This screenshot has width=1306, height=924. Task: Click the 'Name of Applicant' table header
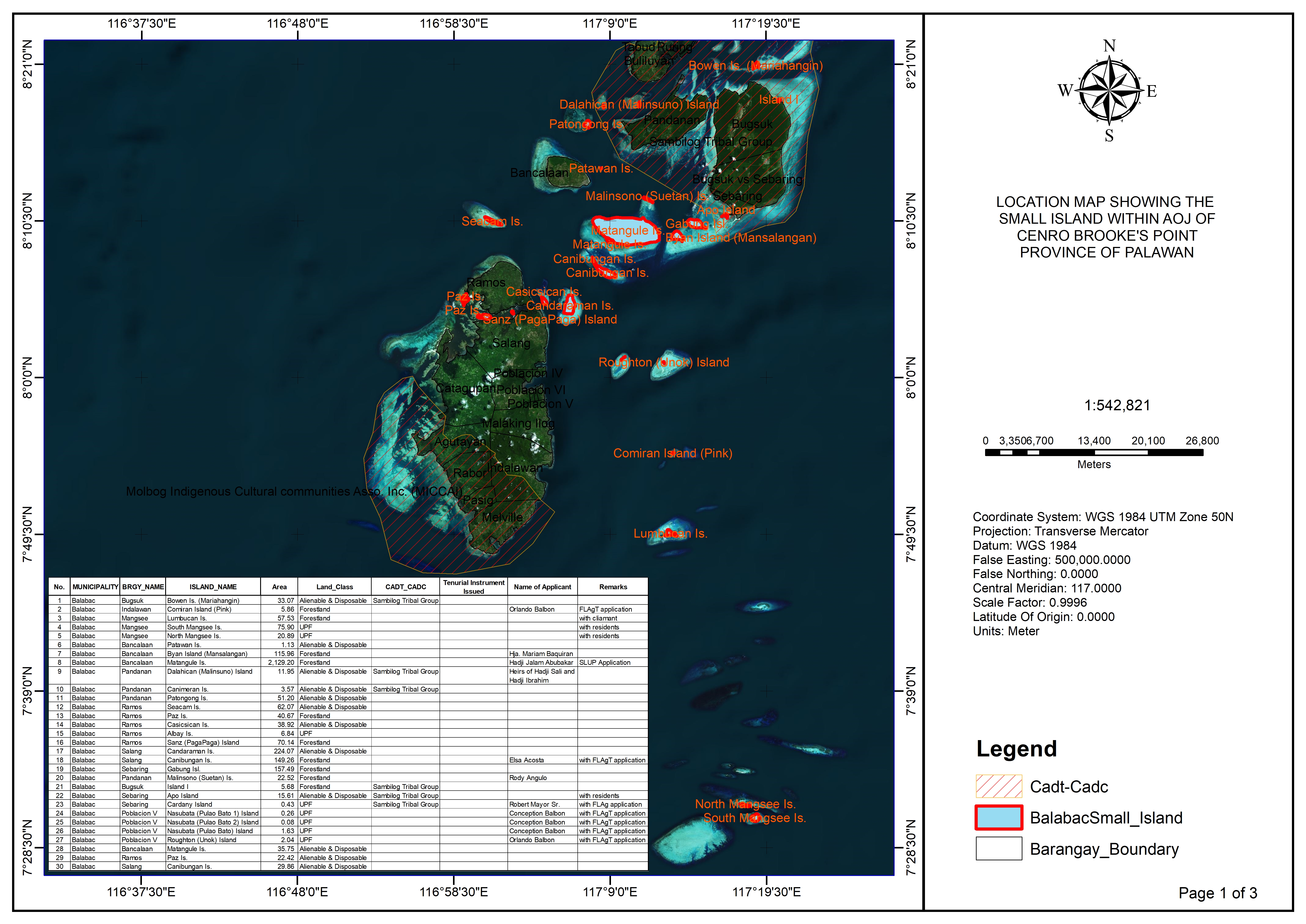(542, 587)
